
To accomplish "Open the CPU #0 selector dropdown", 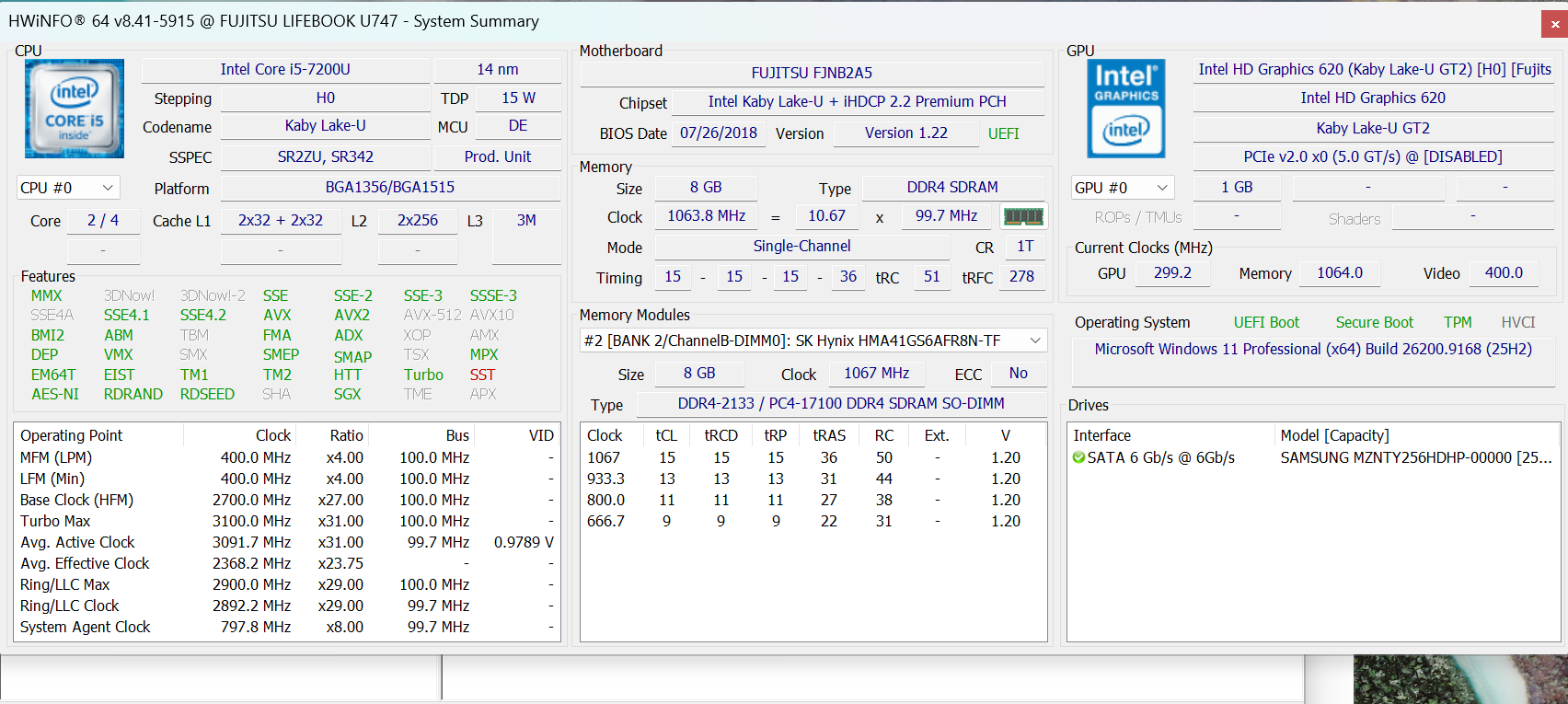I will [68, 188].
